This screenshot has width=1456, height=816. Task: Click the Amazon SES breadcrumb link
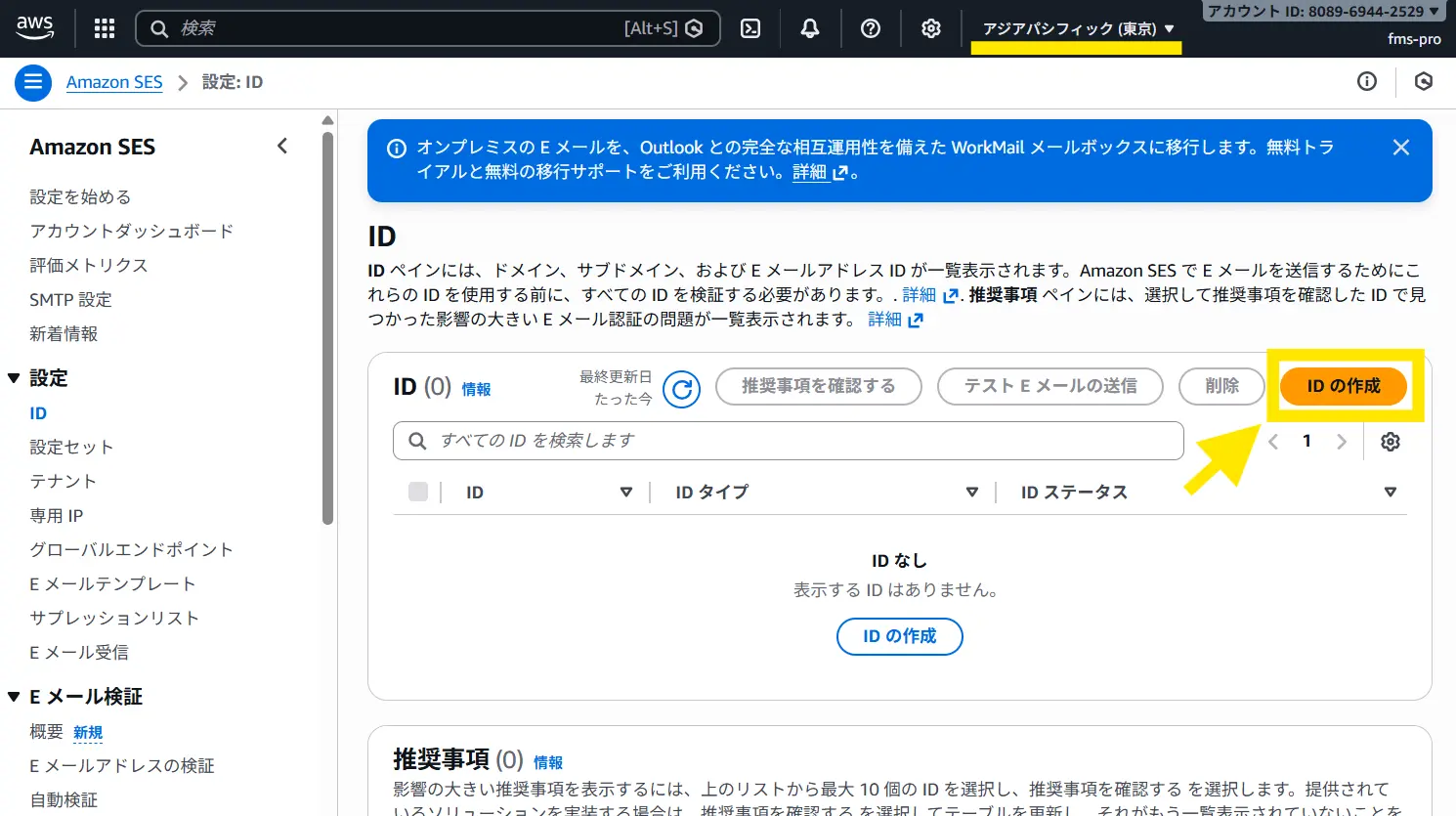tap(114, 82)
